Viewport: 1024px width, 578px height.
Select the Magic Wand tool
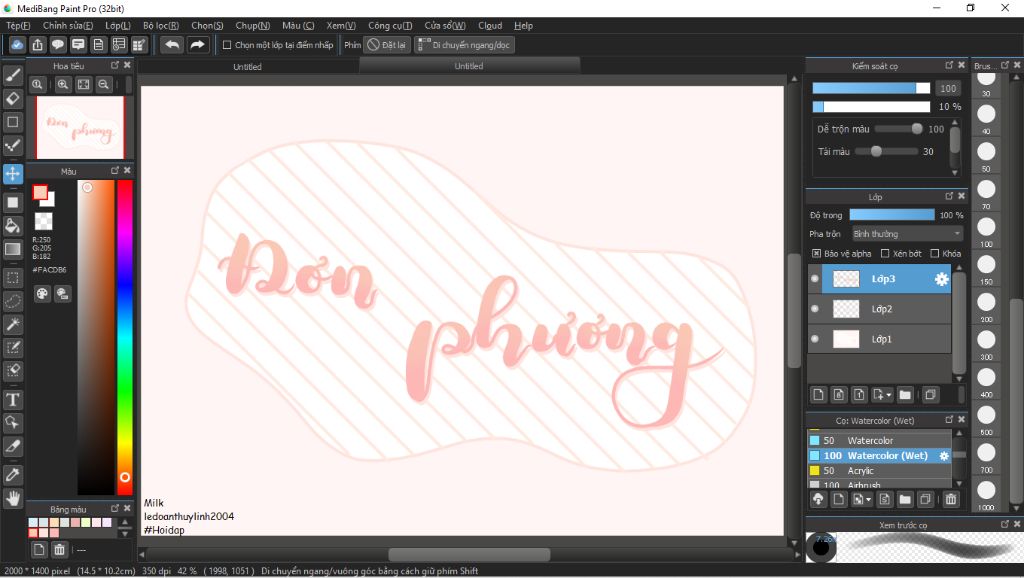pyautogui.click(x=12, y=324)
